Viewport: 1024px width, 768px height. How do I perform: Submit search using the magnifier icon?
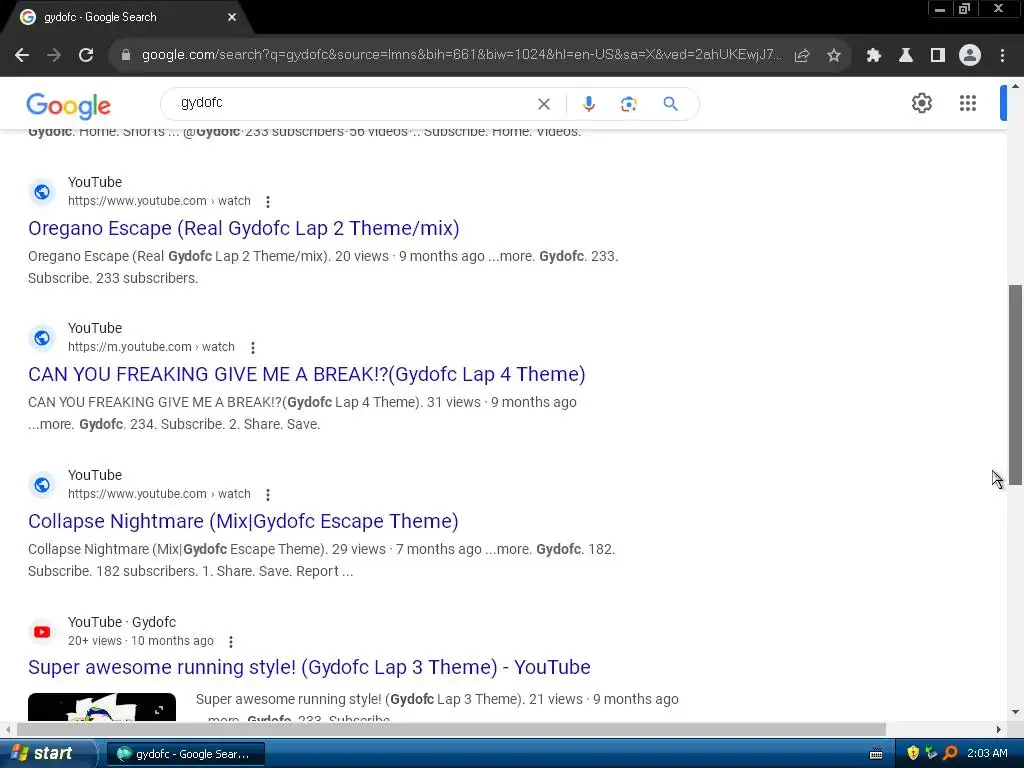(x=670, y=104)
